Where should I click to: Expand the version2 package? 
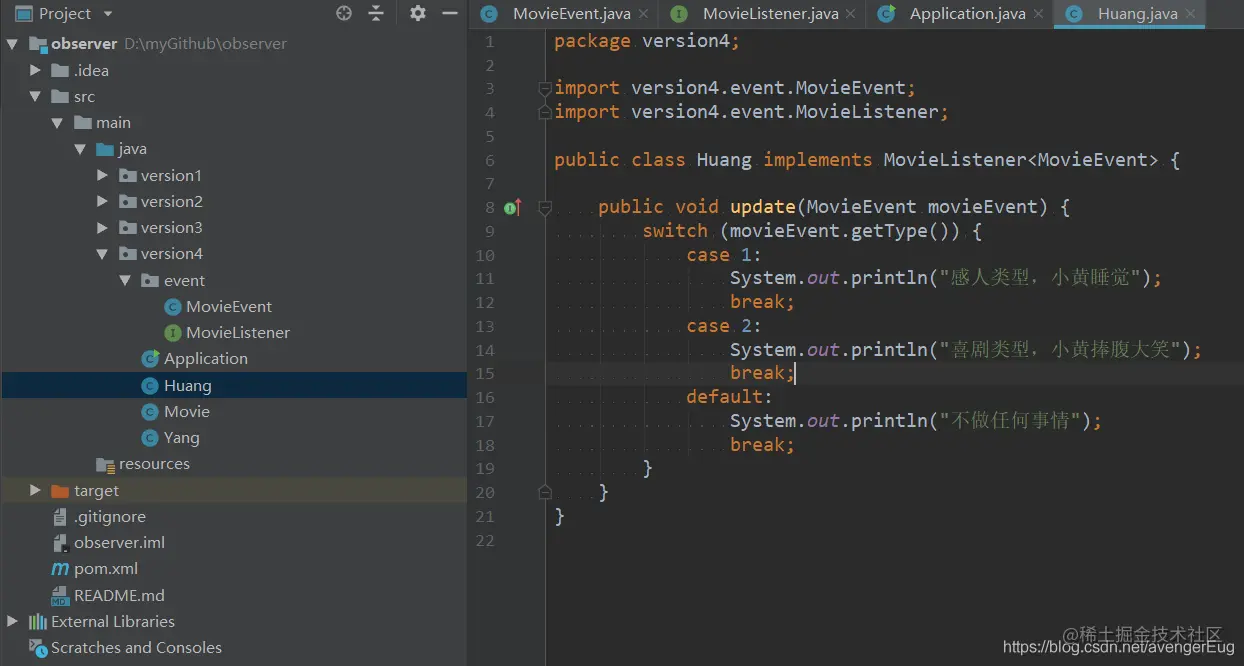pyautogui.click(x=102, y=201)
